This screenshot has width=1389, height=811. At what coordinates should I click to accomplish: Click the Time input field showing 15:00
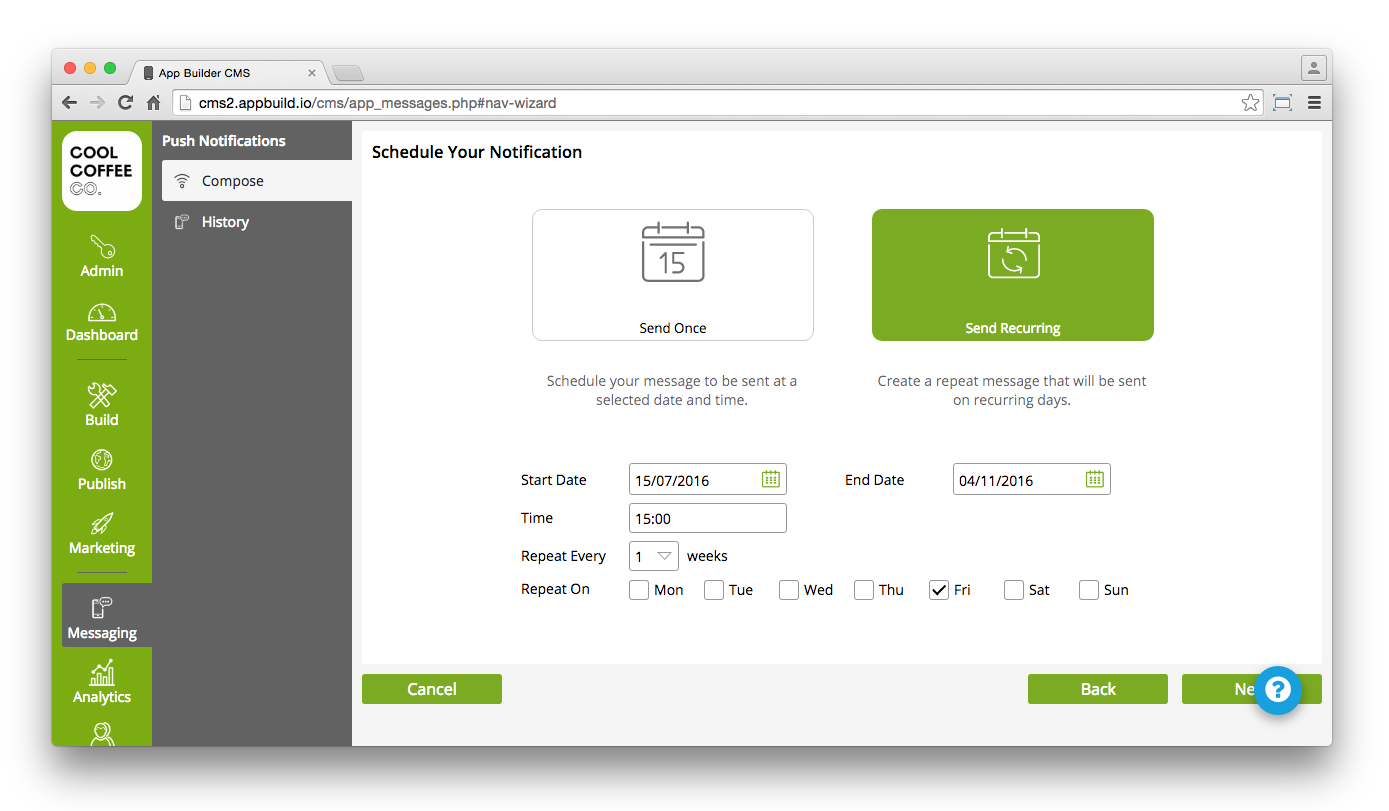click(x=708, y=518)
